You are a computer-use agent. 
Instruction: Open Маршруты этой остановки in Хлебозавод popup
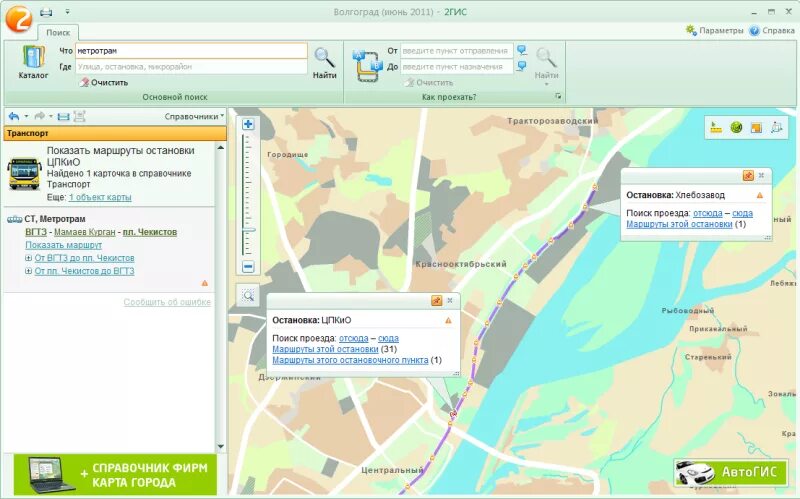pyautogui.click(x=679, y=224)
